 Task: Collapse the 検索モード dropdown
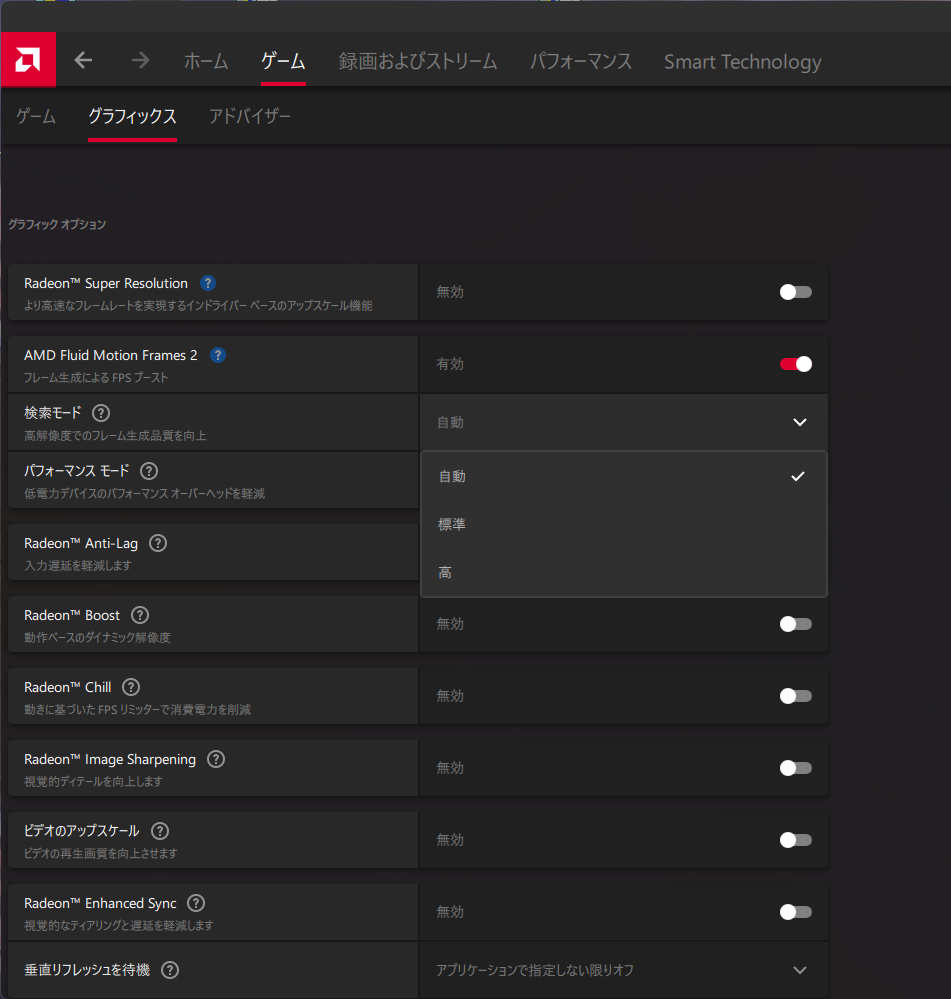click(x=624, y=422)
